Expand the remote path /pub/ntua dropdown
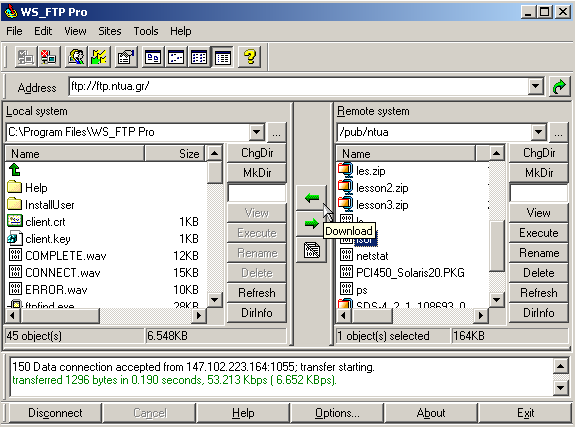The width and height of the screenshot is (575, 427). point(538,132)
